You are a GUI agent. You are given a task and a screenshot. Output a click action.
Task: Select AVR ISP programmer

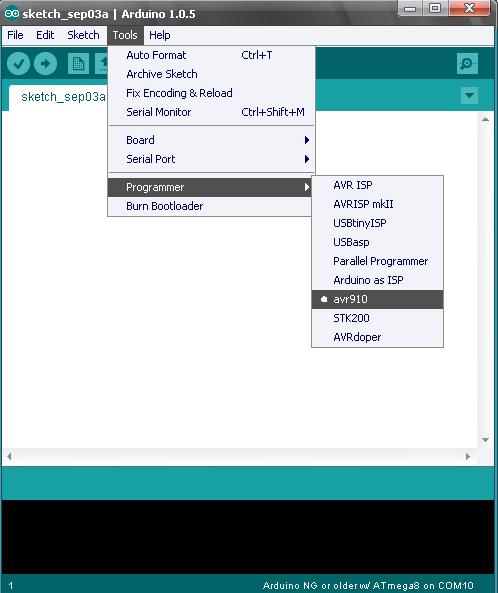[377, 185]
